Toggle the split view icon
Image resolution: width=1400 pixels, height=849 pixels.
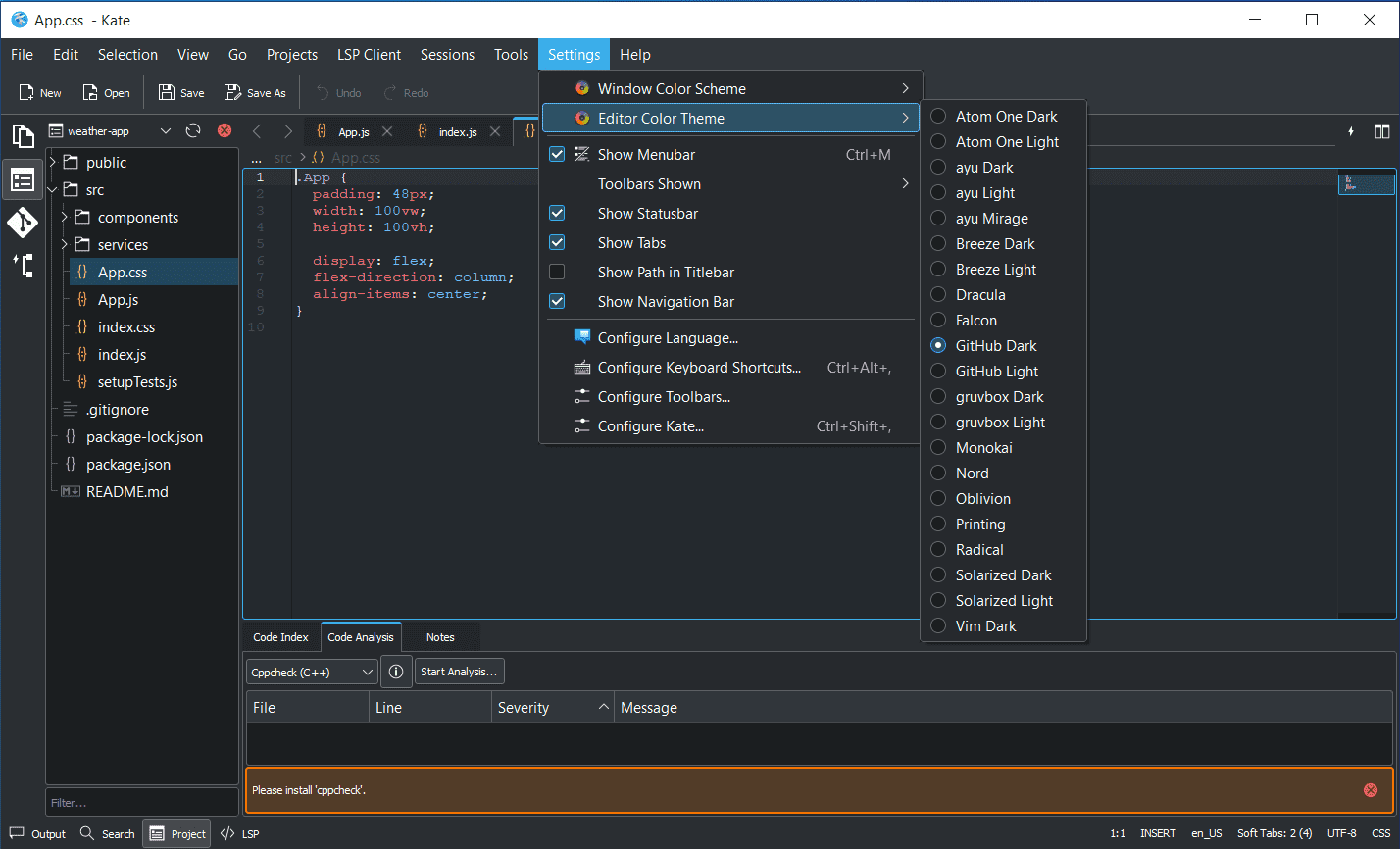pos(1381,131)
